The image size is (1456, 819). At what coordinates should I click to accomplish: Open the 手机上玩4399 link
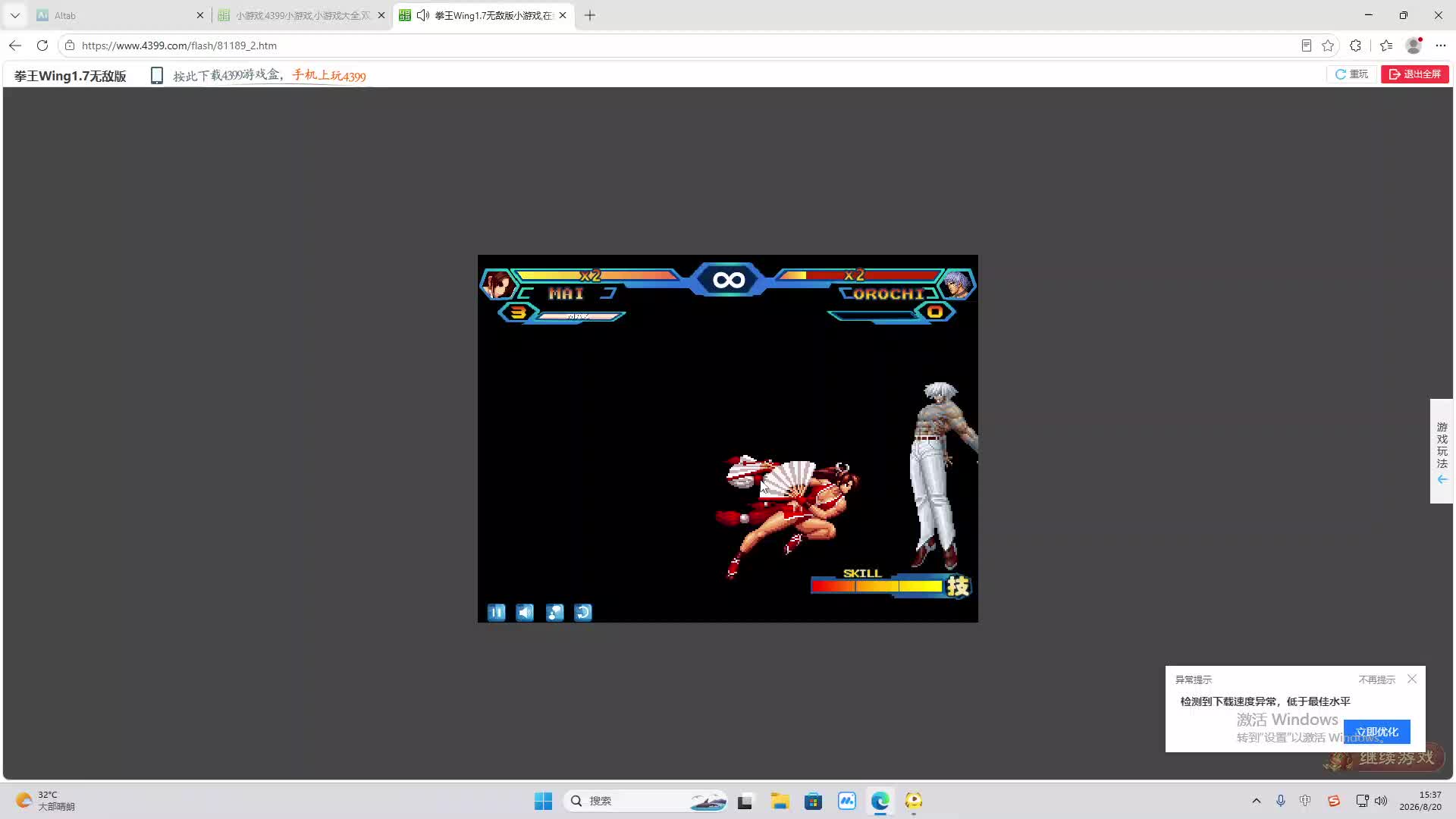[x=329, y=75]
